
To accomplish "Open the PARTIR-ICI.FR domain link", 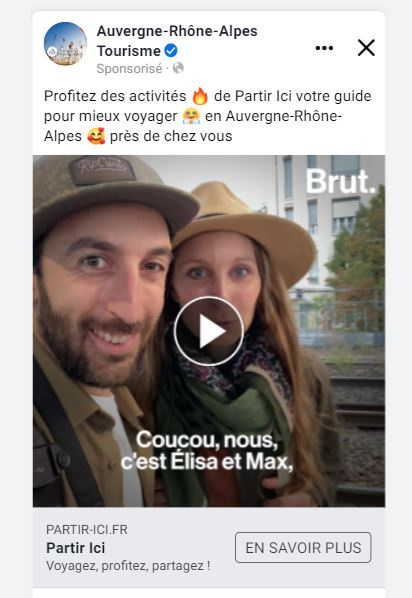I will (x=87, y=529).
